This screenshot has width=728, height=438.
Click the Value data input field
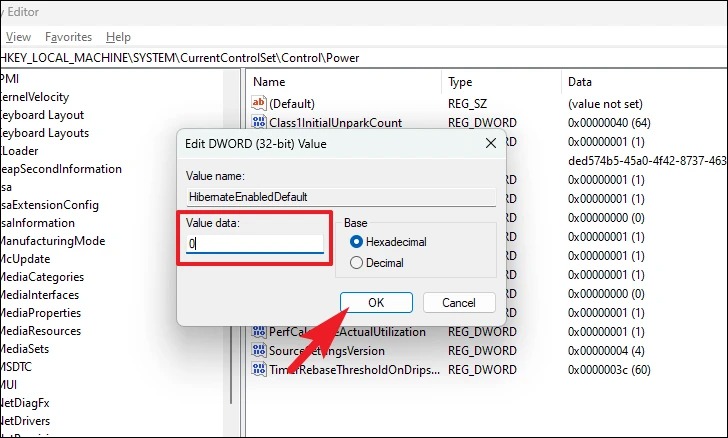click(254, 243)
